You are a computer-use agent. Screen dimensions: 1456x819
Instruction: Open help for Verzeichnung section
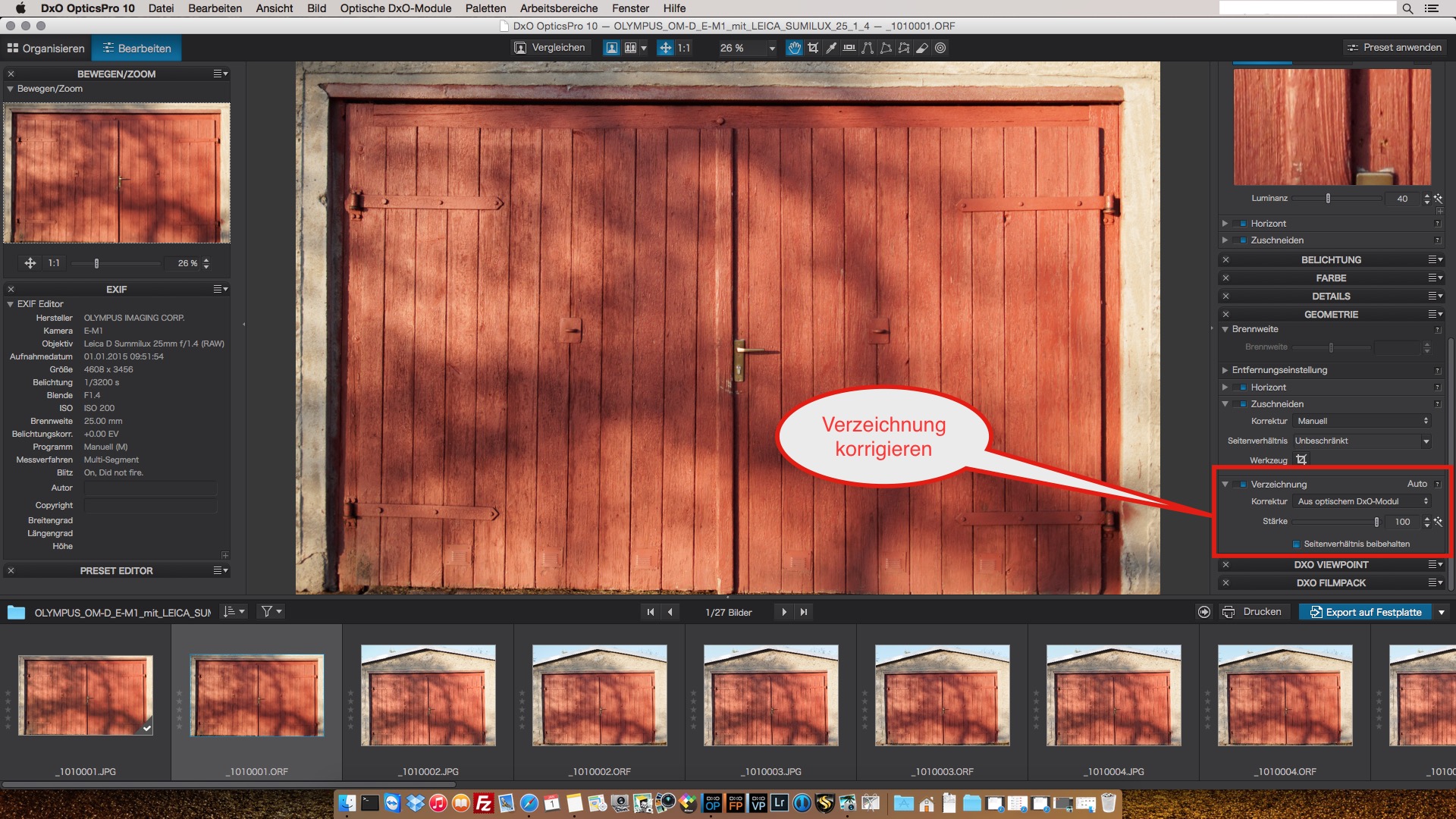[1438, 484]
